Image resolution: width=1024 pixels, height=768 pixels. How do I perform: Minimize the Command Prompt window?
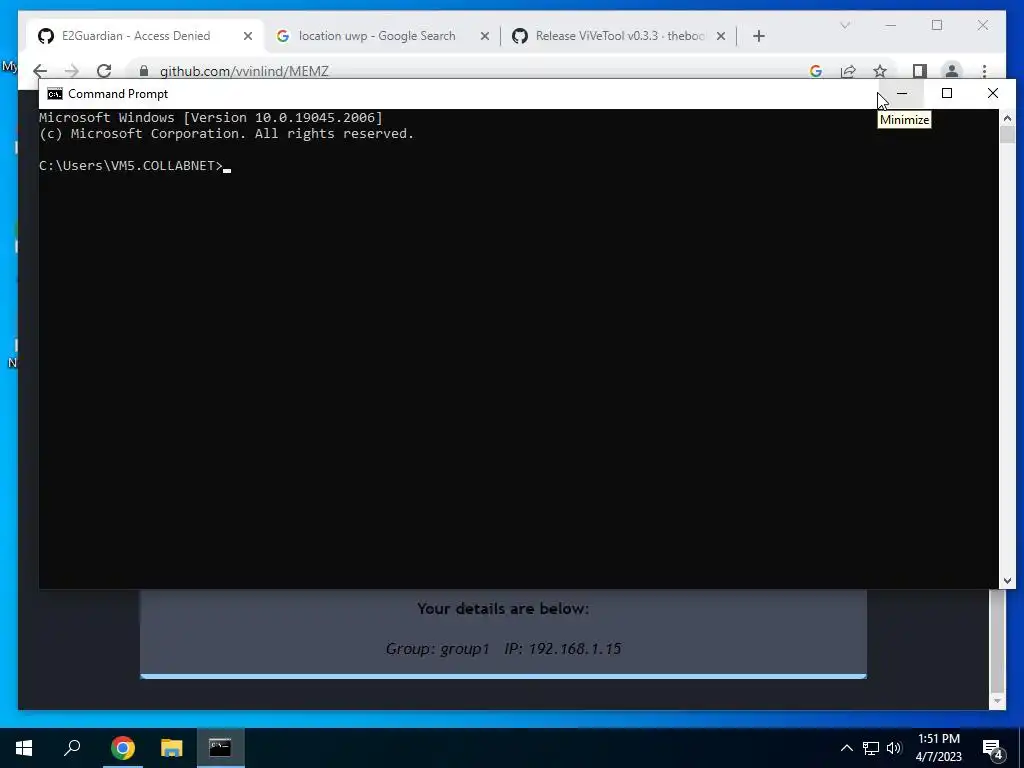point(902,93)
